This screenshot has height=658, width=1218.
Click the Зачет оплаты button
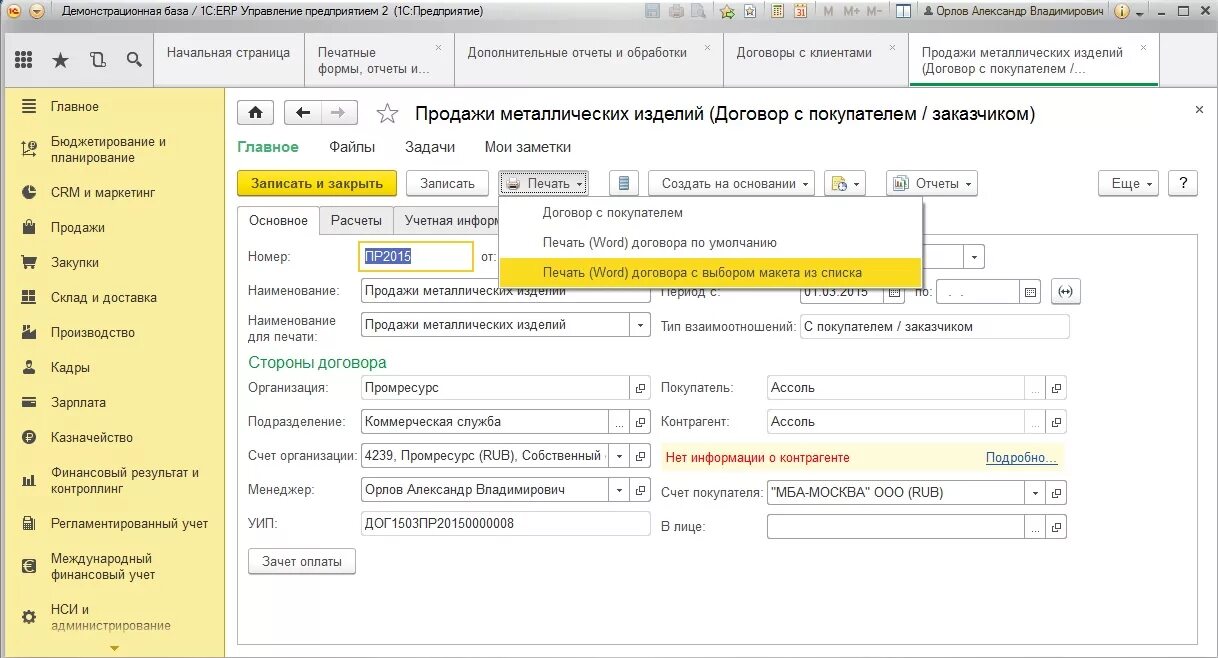point(302,562)
